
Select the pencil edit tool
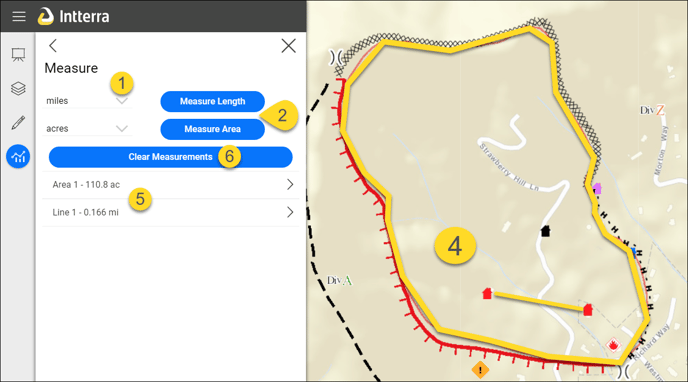pos(18,122)
